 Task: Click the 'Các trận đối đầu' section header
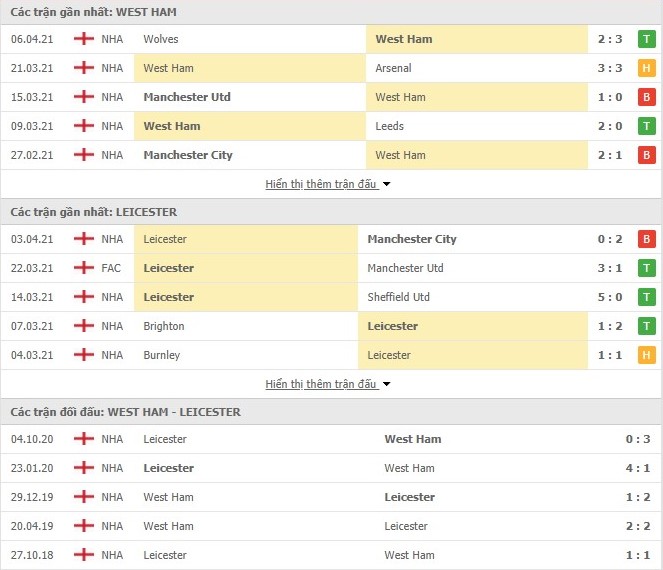click(x=126, y=412)
